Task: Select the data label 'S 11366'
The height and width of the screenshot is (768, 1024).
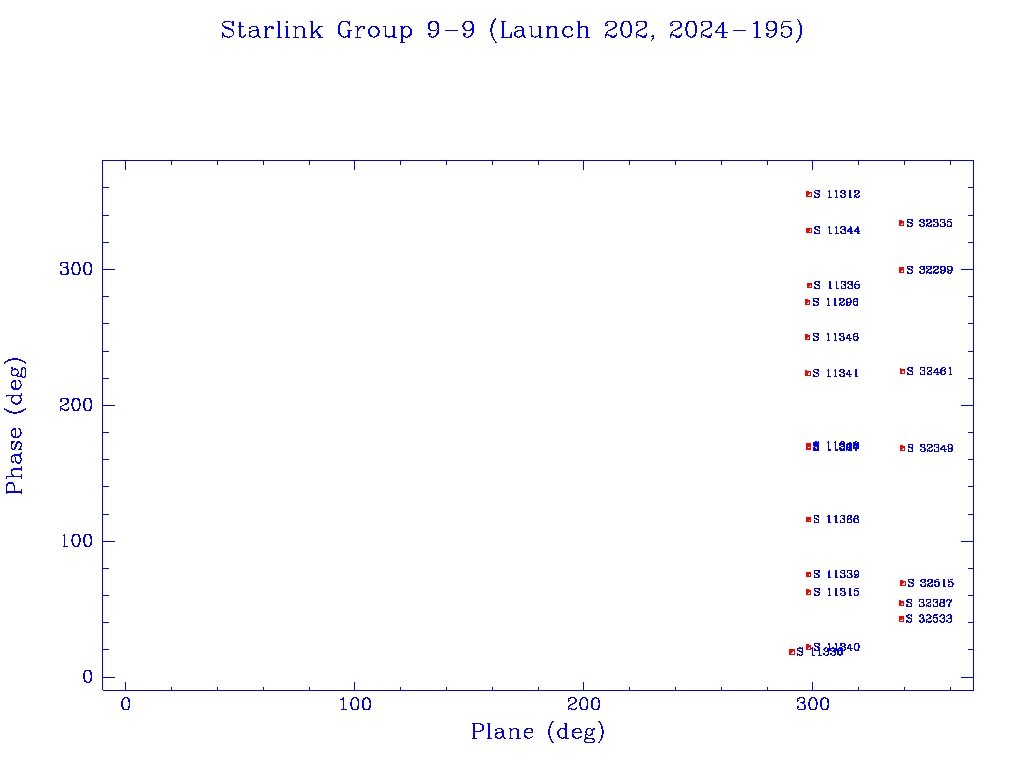Action: click(836, 519)
